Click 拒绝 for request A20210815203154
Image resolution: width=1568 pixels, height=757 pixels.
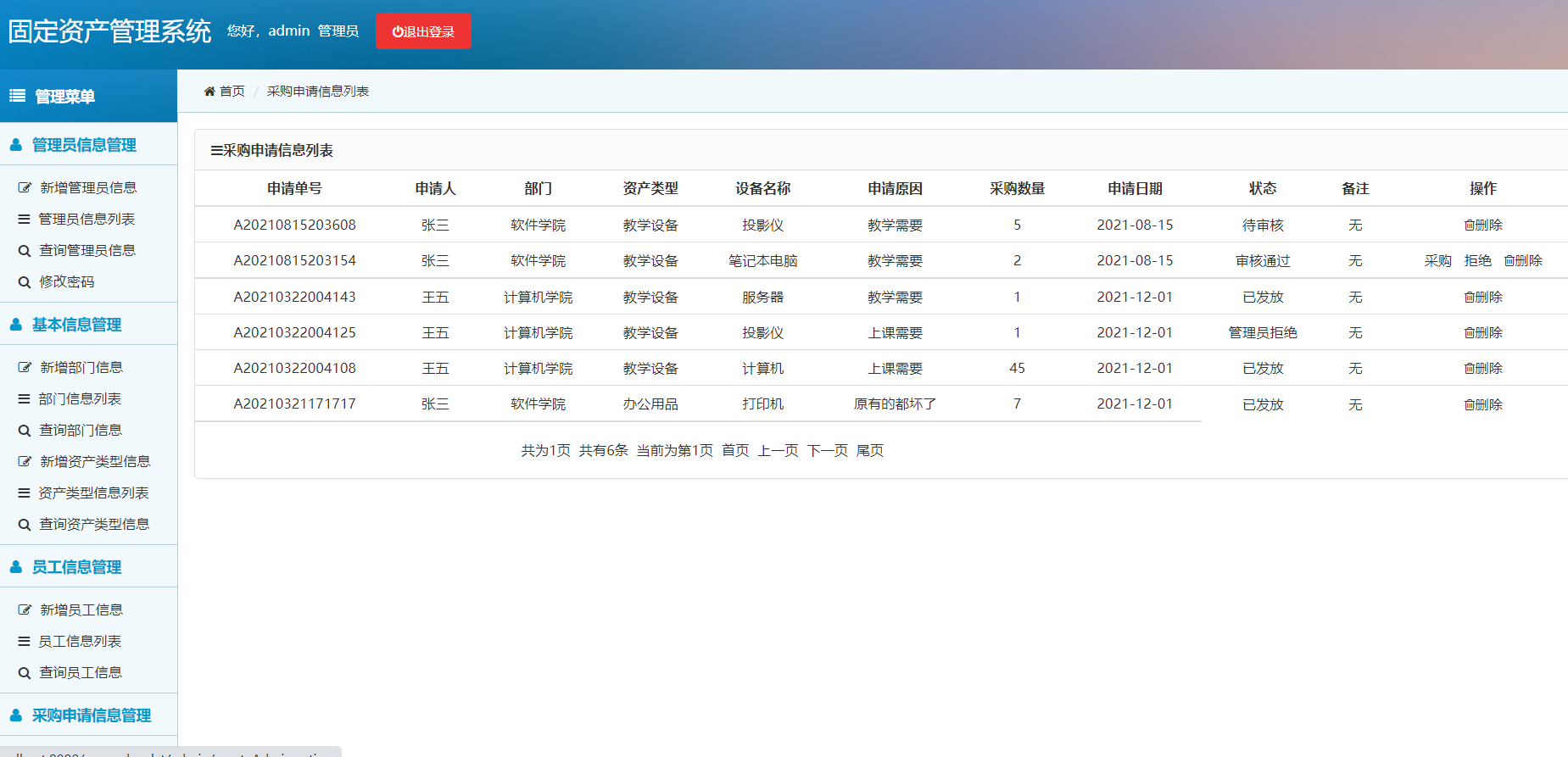point(1478,261)
